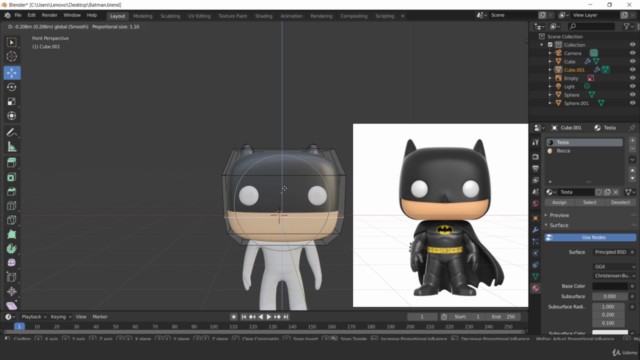Select the Spin tool
The width and height of the screenshot is (640, 360).
[11, 248]
